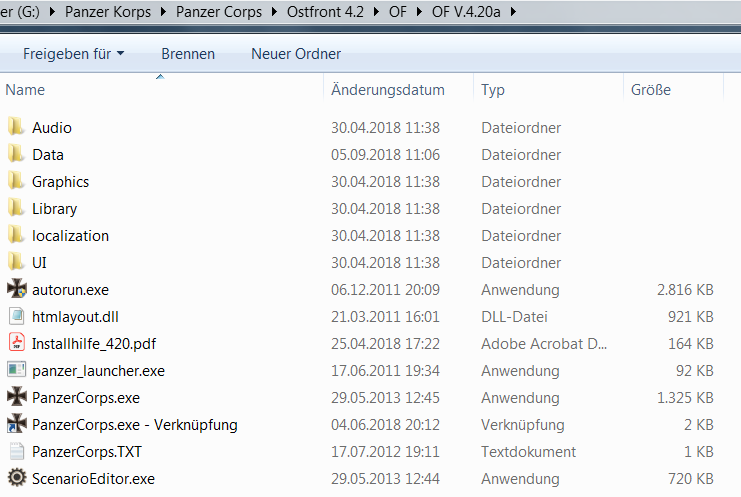Expand arrow after Panzer Corps breadcrumb
The width and height of the screenshot is (741, 497).
click(x=275, y=12)
